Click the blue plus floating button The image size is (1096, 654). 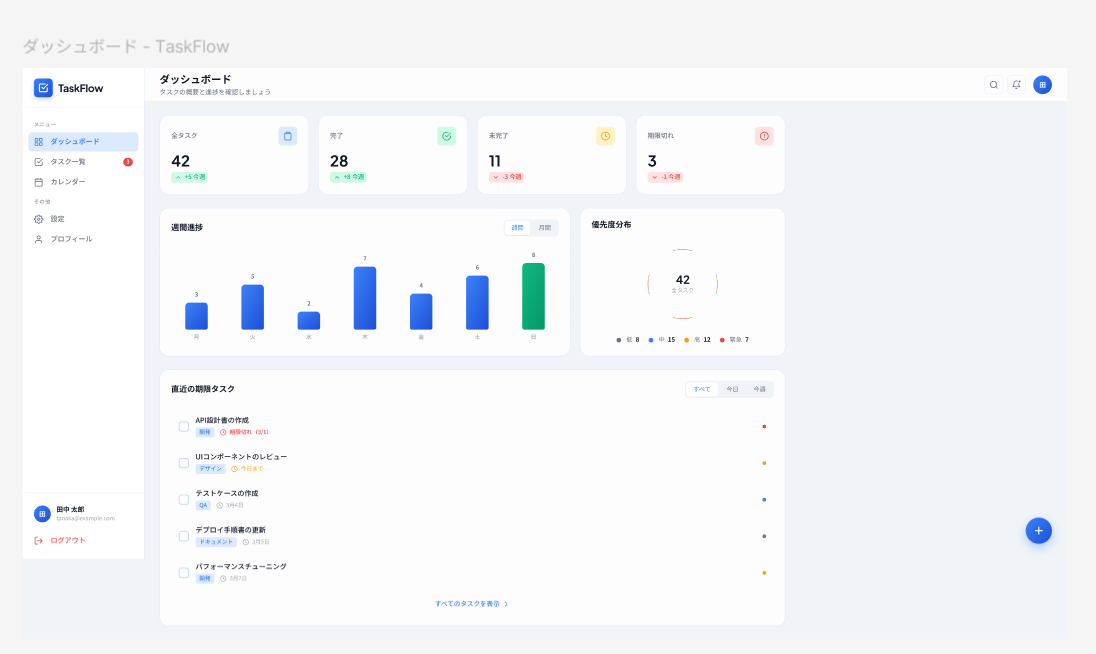coord(1039,531)
